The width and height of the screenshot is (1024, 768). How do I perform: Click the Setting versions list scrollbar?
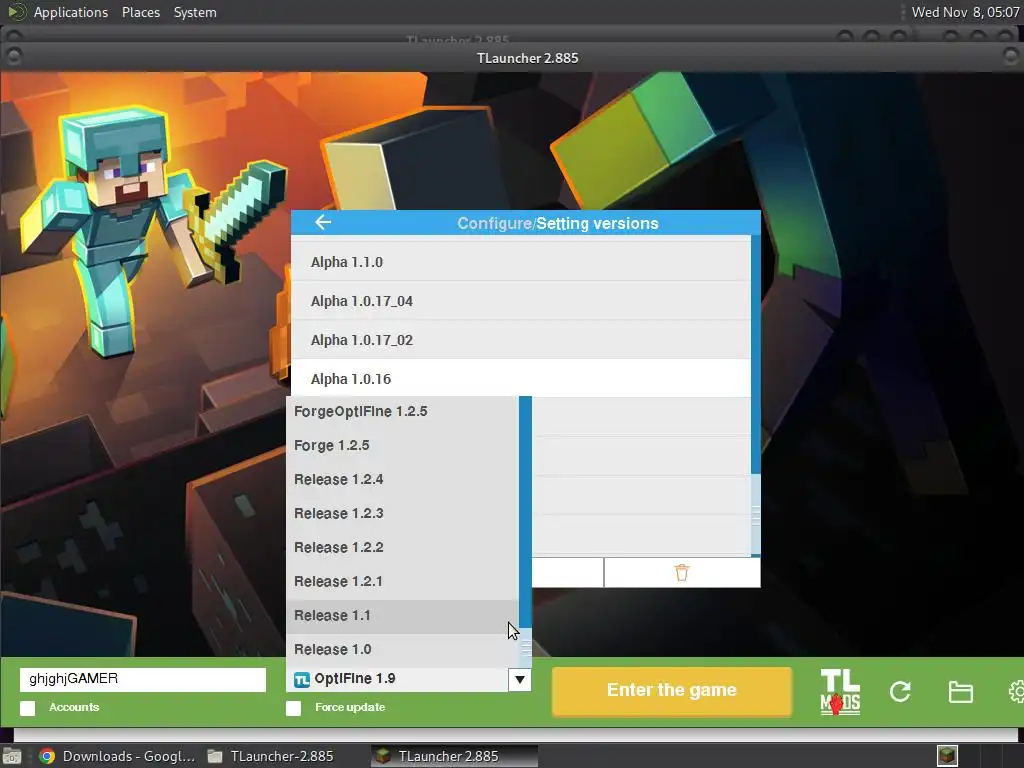click(756, 395)
